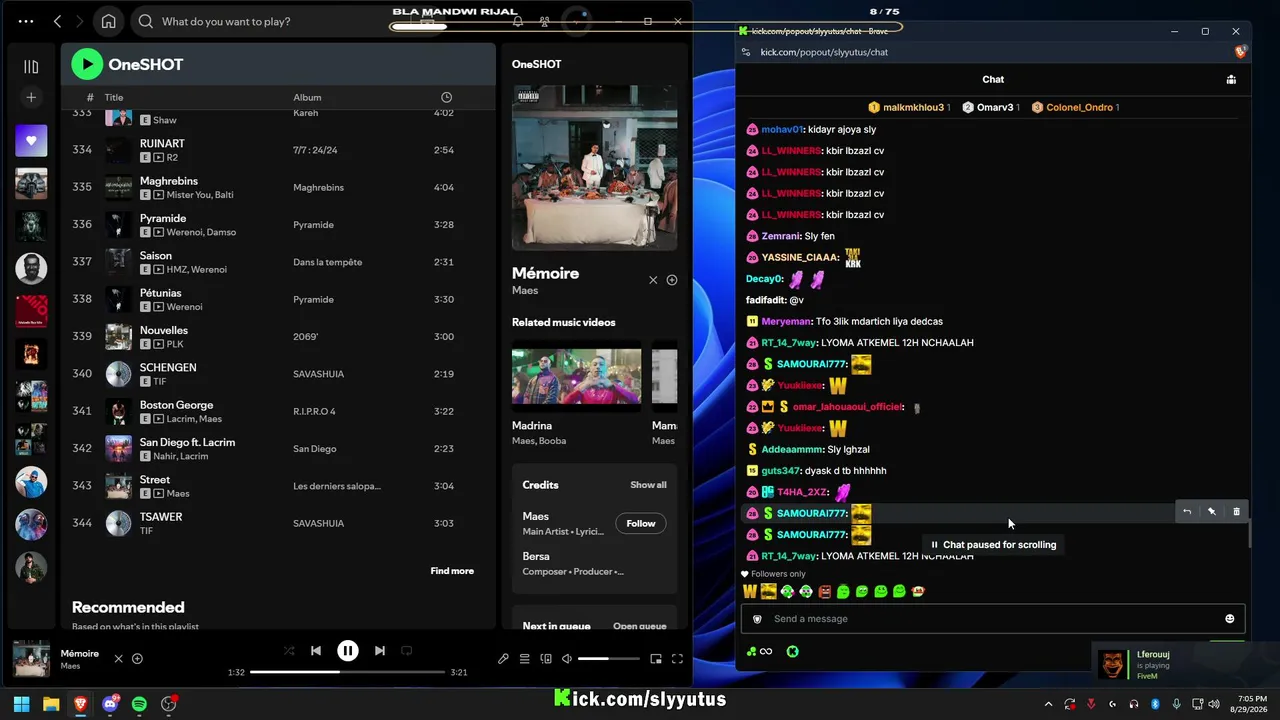Open Spotify Home
This screenshot has width=1280, height=720.
(108, 21)
